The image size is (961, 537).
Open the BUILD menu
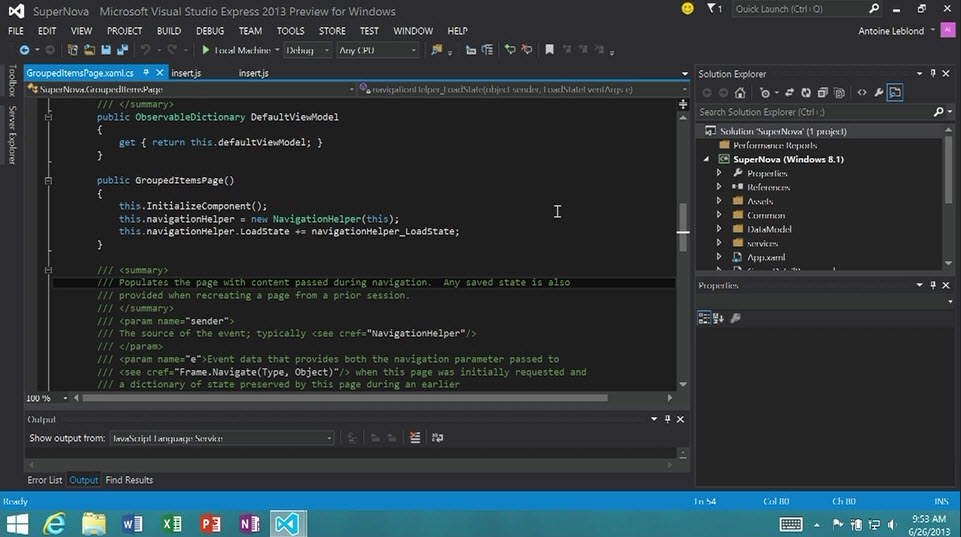[169, 31]
